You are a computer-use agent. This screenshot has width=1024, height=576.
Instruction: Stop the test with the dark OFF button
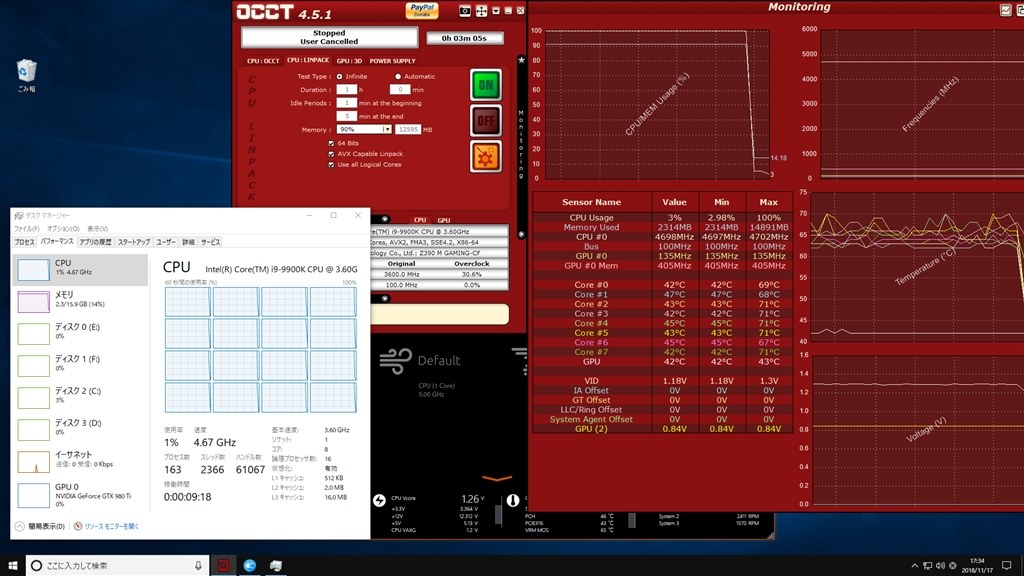[486, 121]
